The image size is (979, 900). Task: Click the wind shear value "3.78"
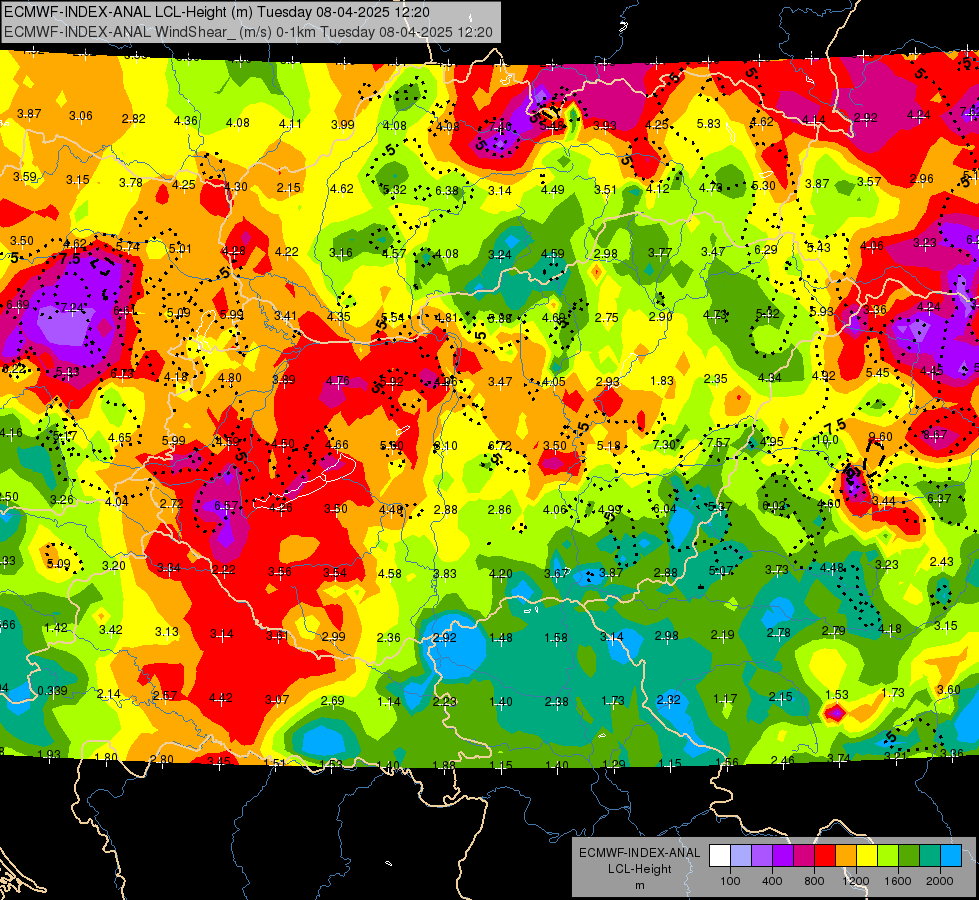(131, 182)
